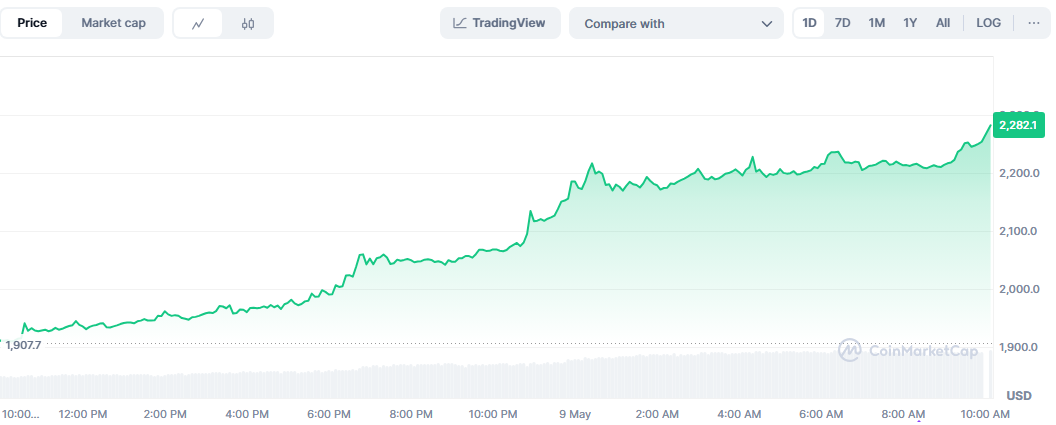Click the 1,907.7 opening price label
This screenshot has width=1056, height=425.
pos(23,345)
